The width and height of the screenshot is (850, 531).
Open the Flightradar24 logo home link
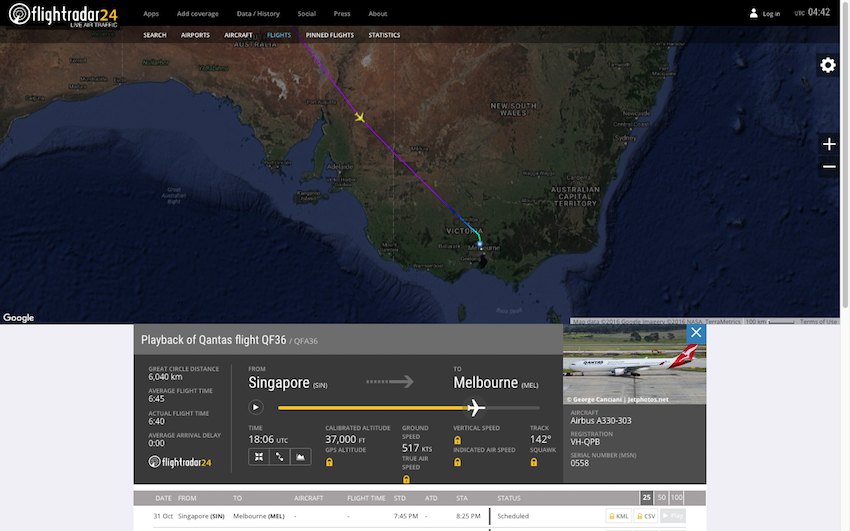pos(63,15)
